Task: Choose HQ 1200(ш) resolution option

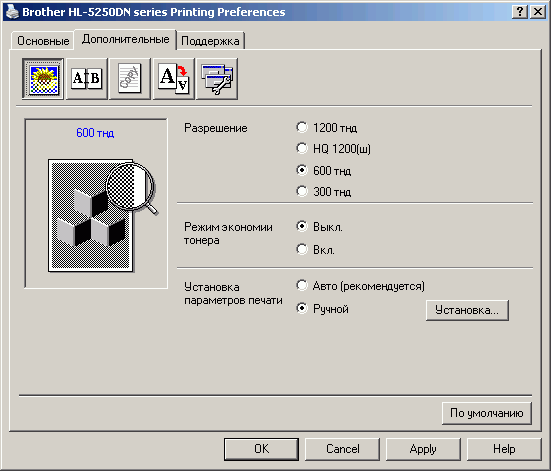Action: (x=333, y=149)
